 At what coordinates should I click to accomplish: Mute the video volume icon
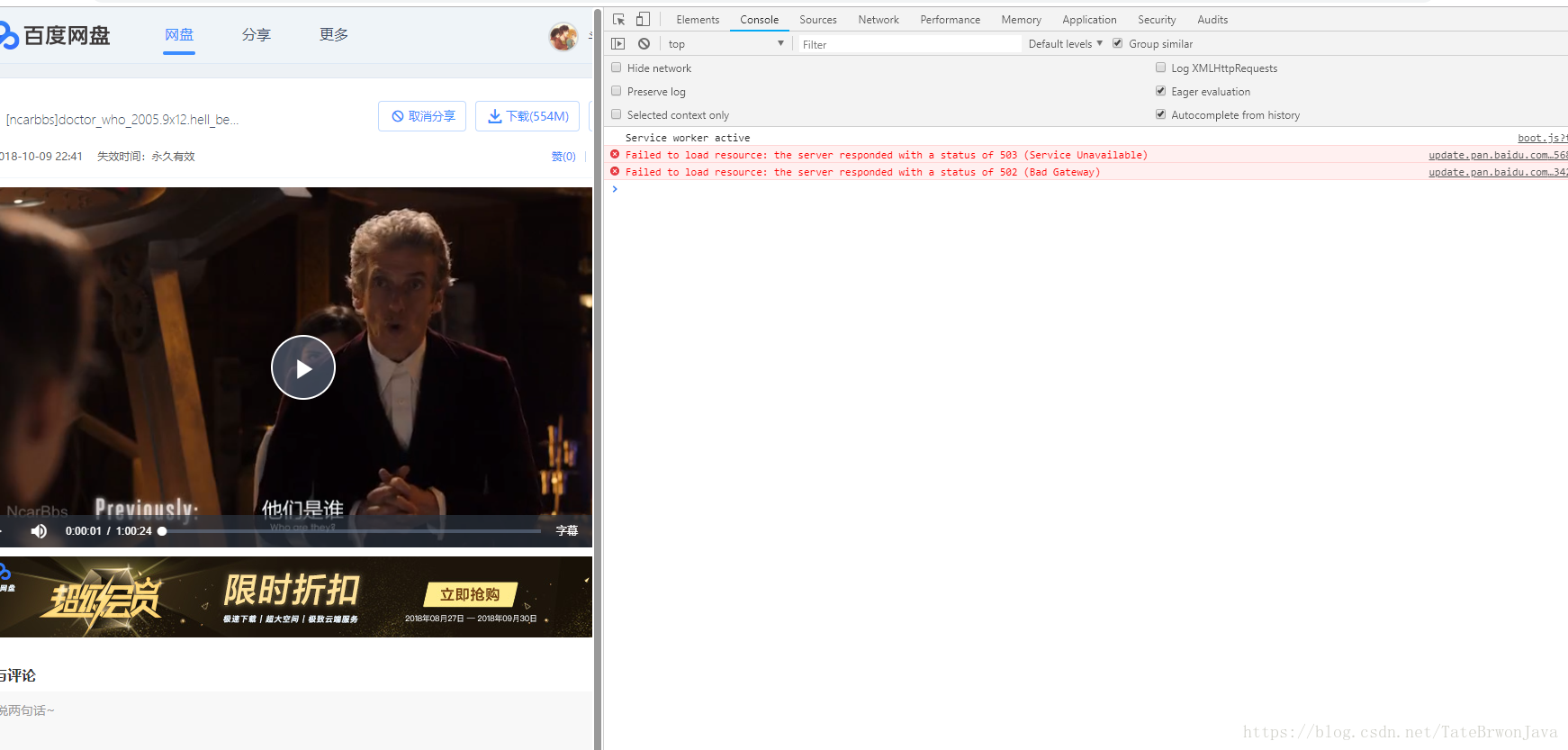tap(39, 531)
